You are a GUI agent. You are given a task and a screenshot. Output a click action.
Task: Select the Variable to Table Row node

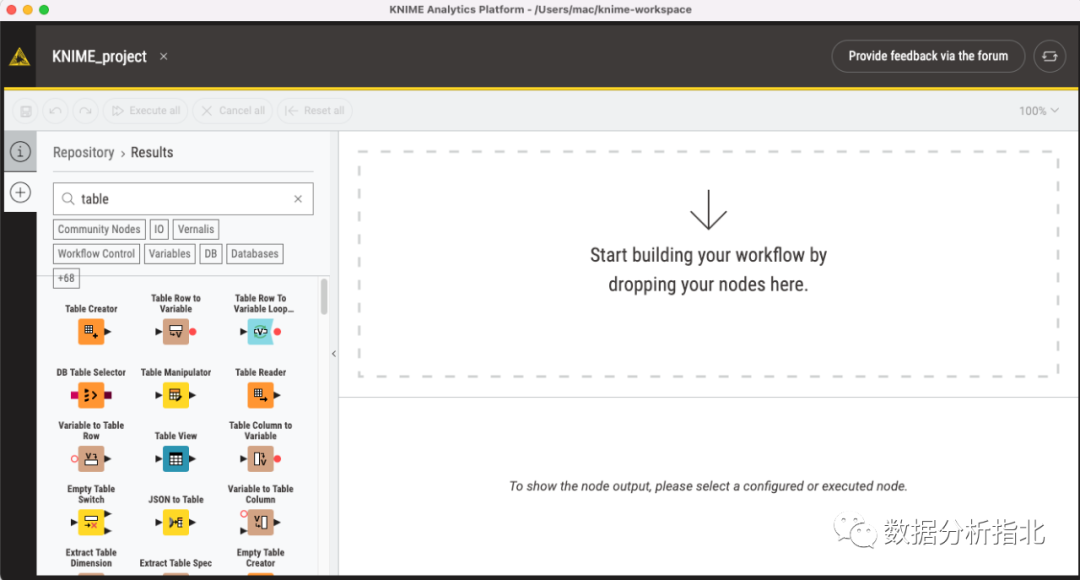tap(91, 459)
